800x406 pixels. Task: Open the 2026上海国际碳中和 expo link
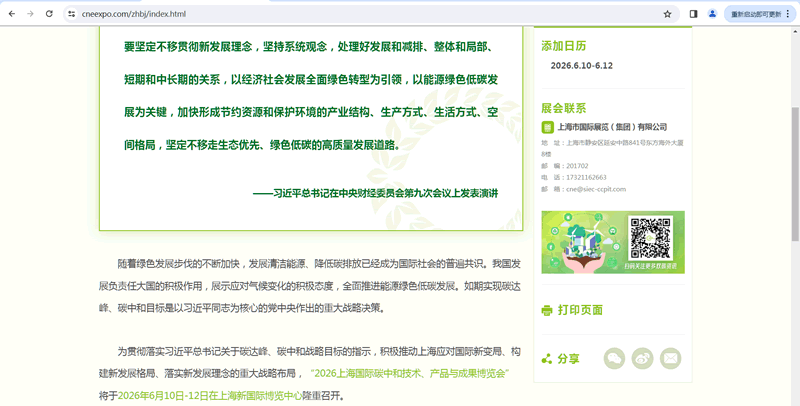410,373
